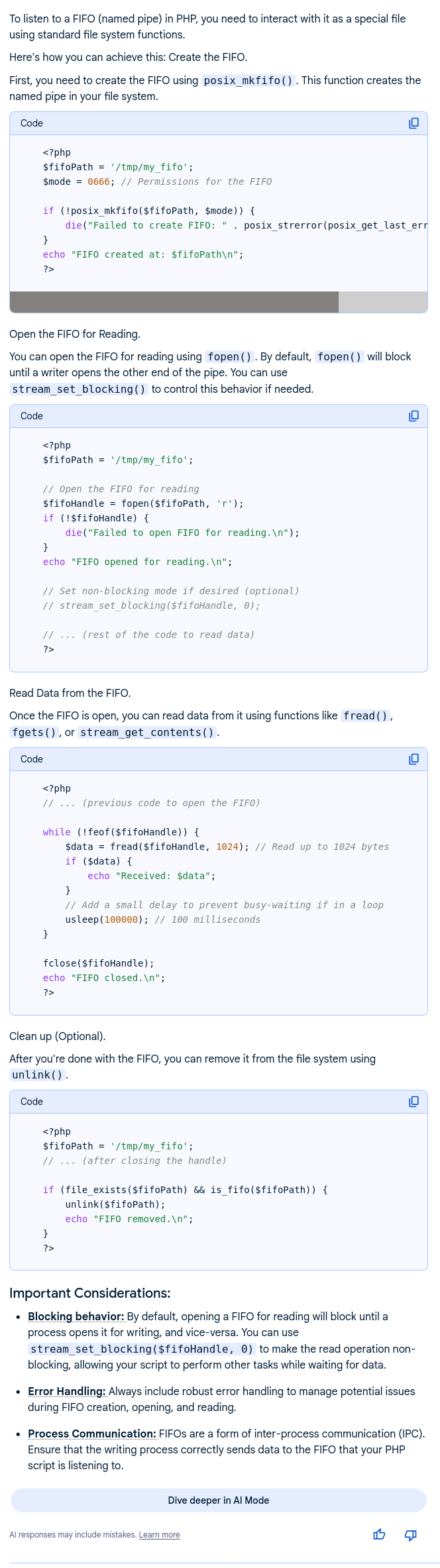Open the Process Communication link

(x=92, y=1434)
